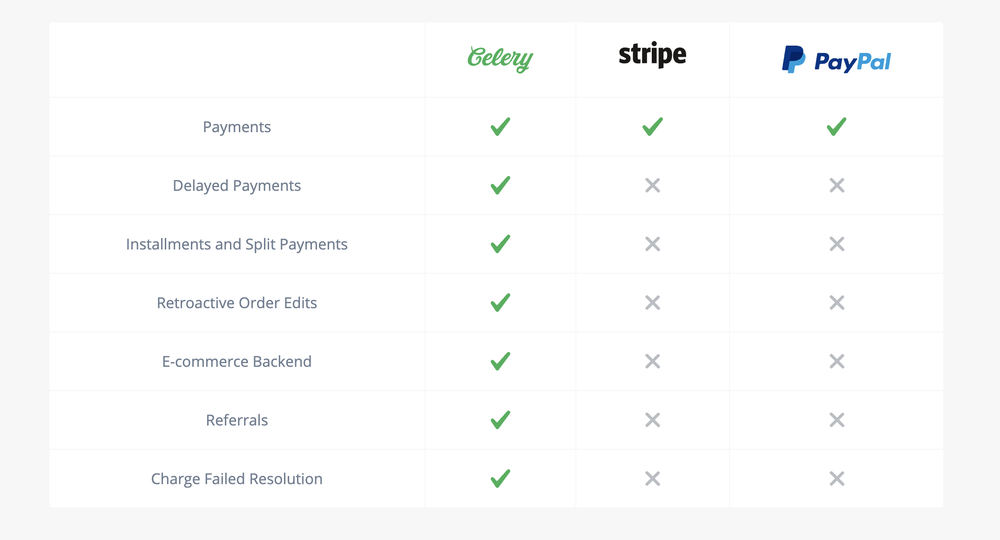Click the Charge Failed Resolution label
Image resolution: width=1000 pixels, height=540 pixels.
coord(237,479)
